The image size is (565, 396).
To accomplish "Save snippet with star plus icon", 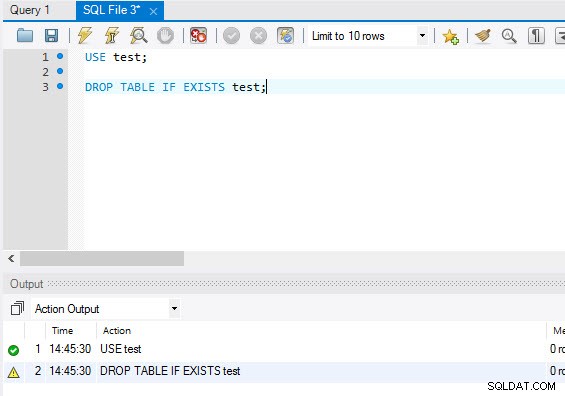I will (x=450, y=36).
